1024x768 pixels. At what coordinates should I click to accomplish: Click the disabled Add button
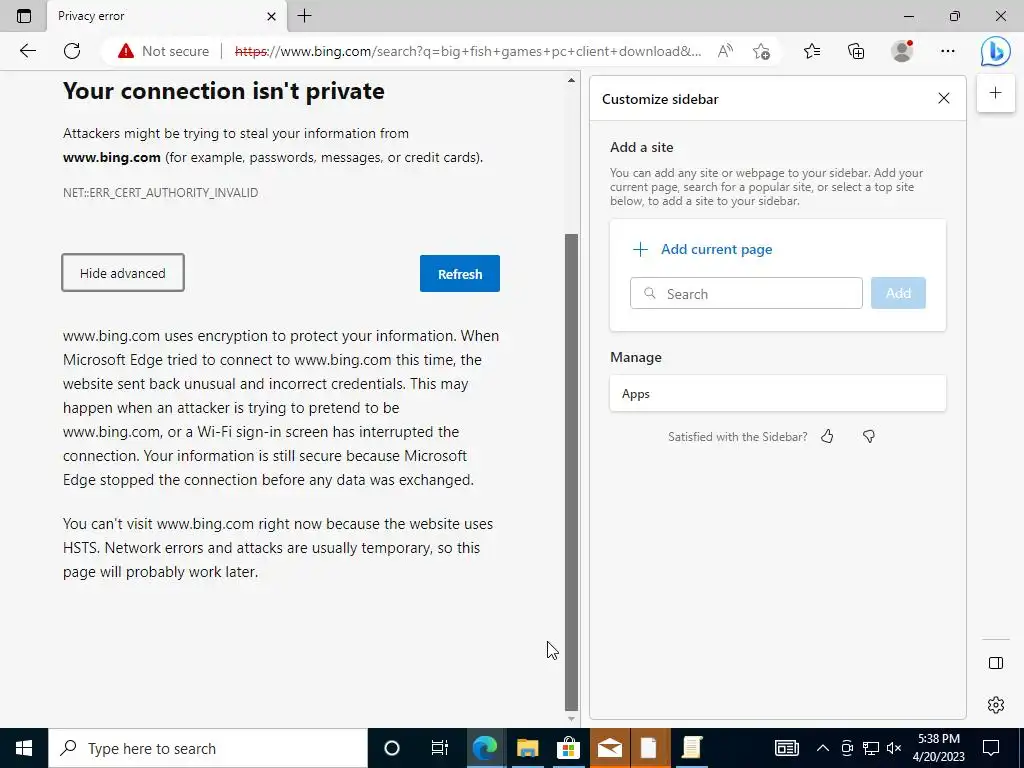(898, 293)
